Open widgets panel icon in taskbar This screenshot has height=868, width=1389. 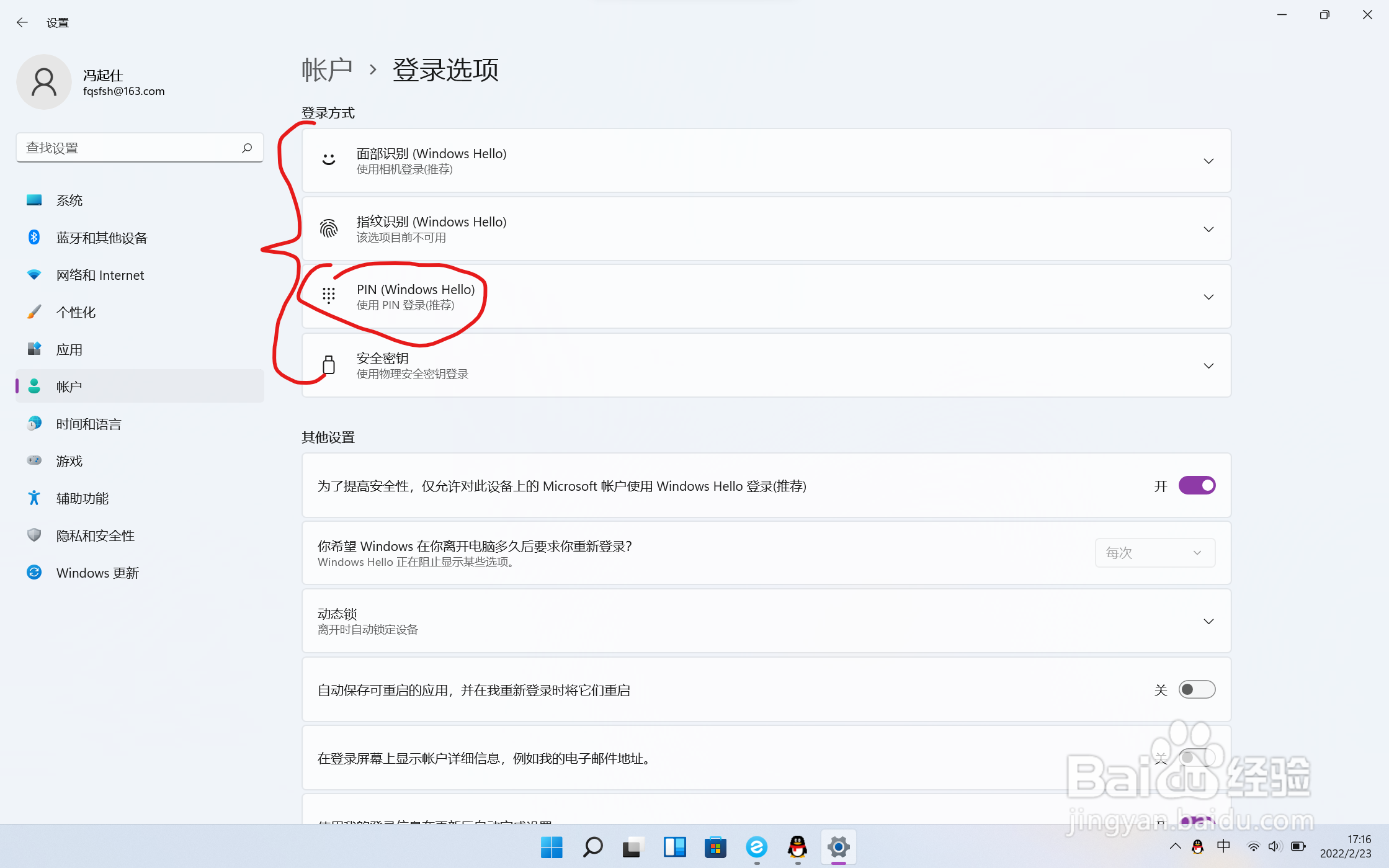pos(674,847)
